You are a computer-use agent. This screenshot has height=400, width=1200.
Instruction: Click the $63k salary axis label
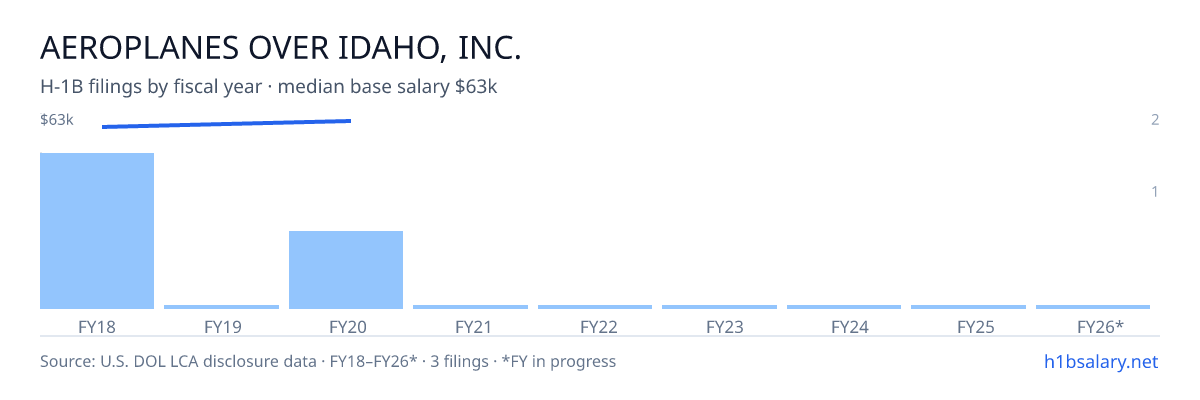pos(57,120)
